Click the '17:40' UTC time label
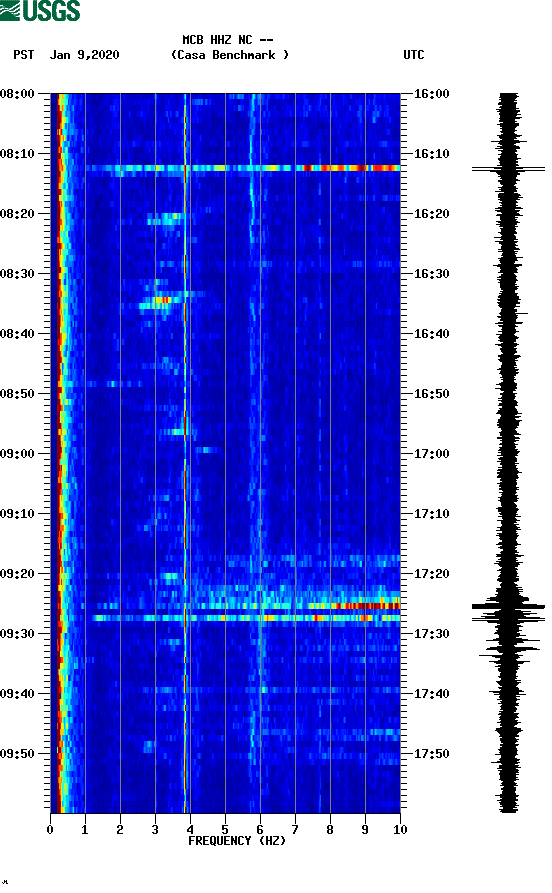Screen dimensions: 552x893 click(431, 694)
